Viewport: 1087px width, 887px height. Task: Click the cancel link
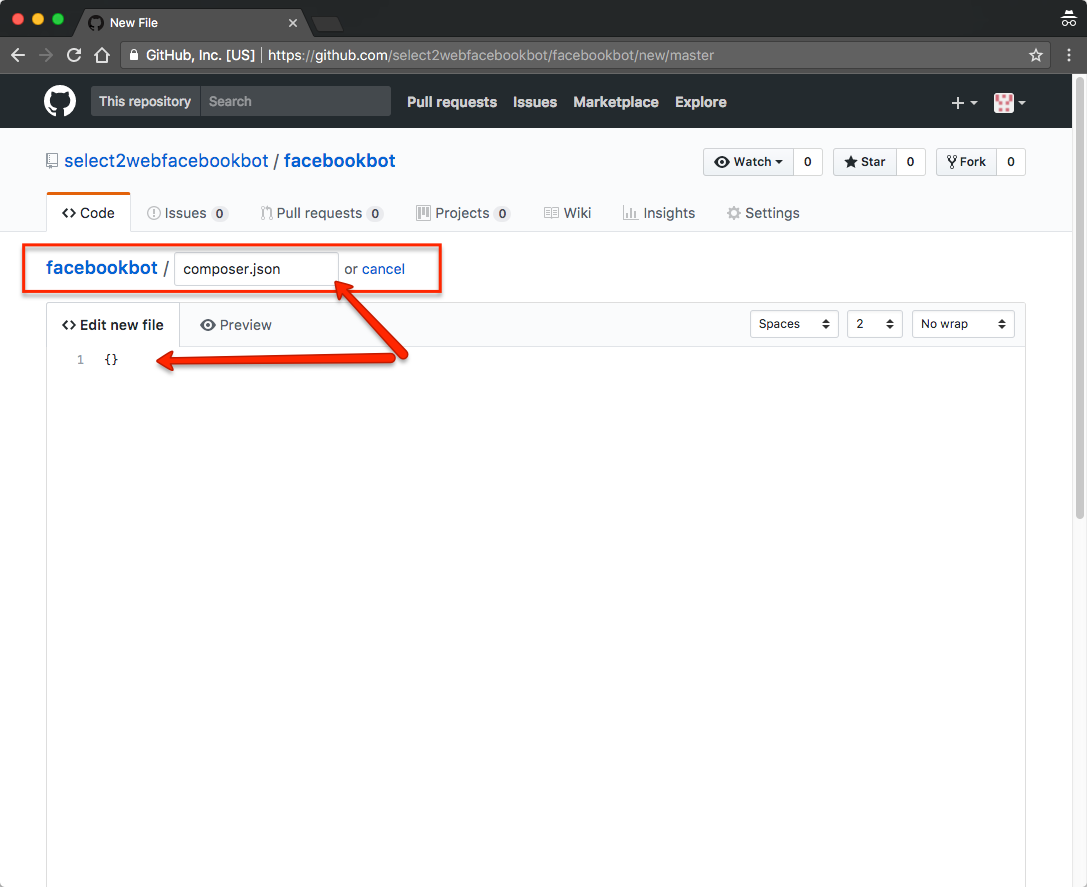pos(383,269)
